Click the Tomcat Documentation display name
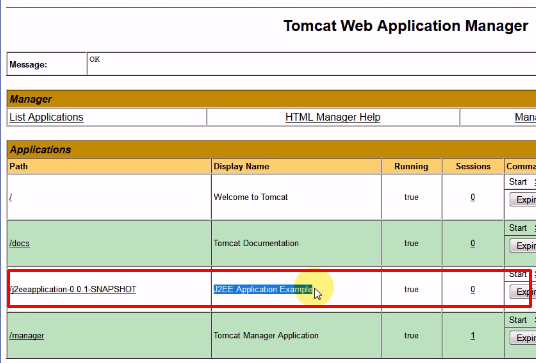The height and width of the screenshot is (363, 536). tap(256, 243)
